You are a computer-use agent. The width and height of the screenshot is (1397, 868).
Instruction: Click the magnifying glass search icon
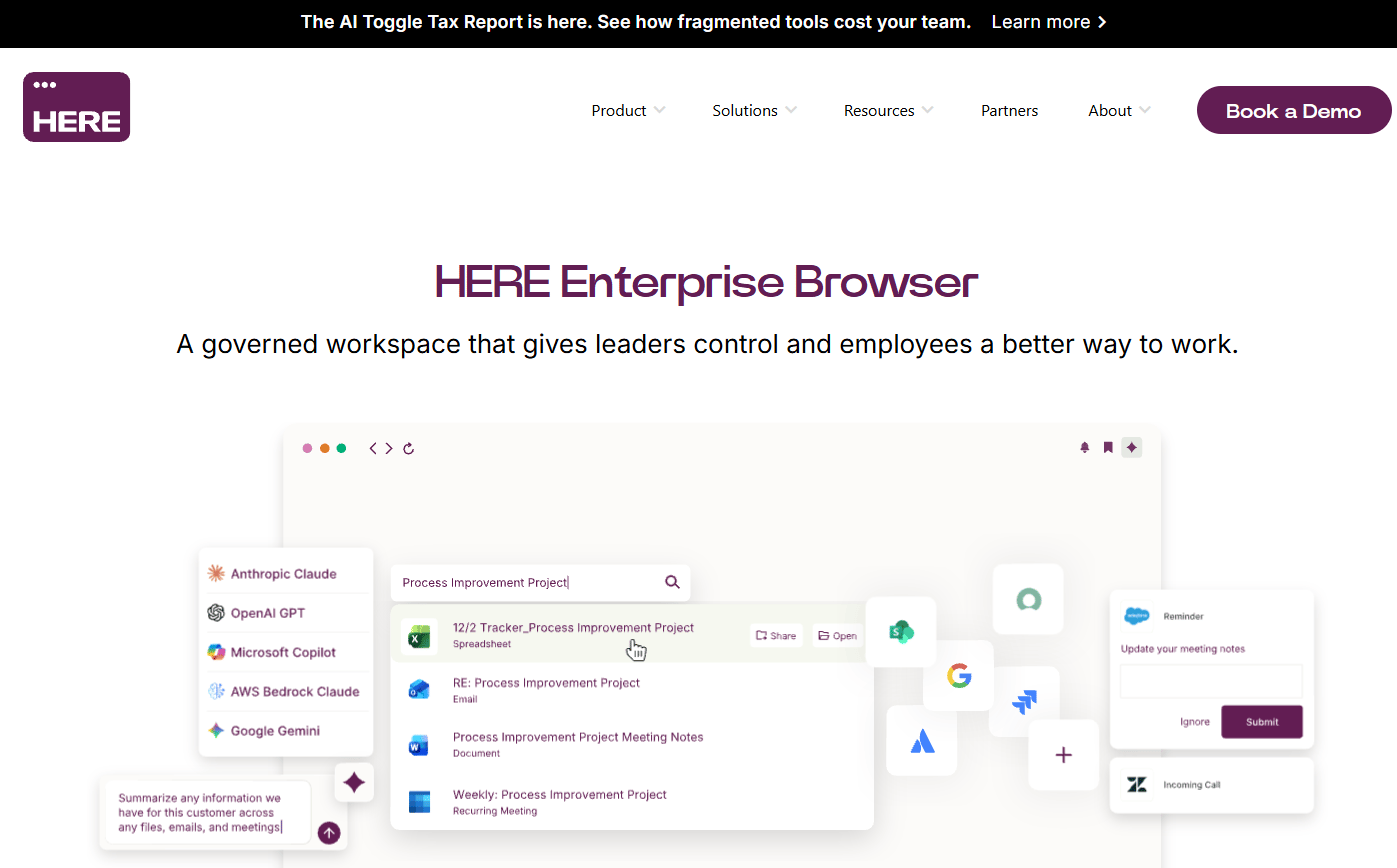[x=672, y=582]
